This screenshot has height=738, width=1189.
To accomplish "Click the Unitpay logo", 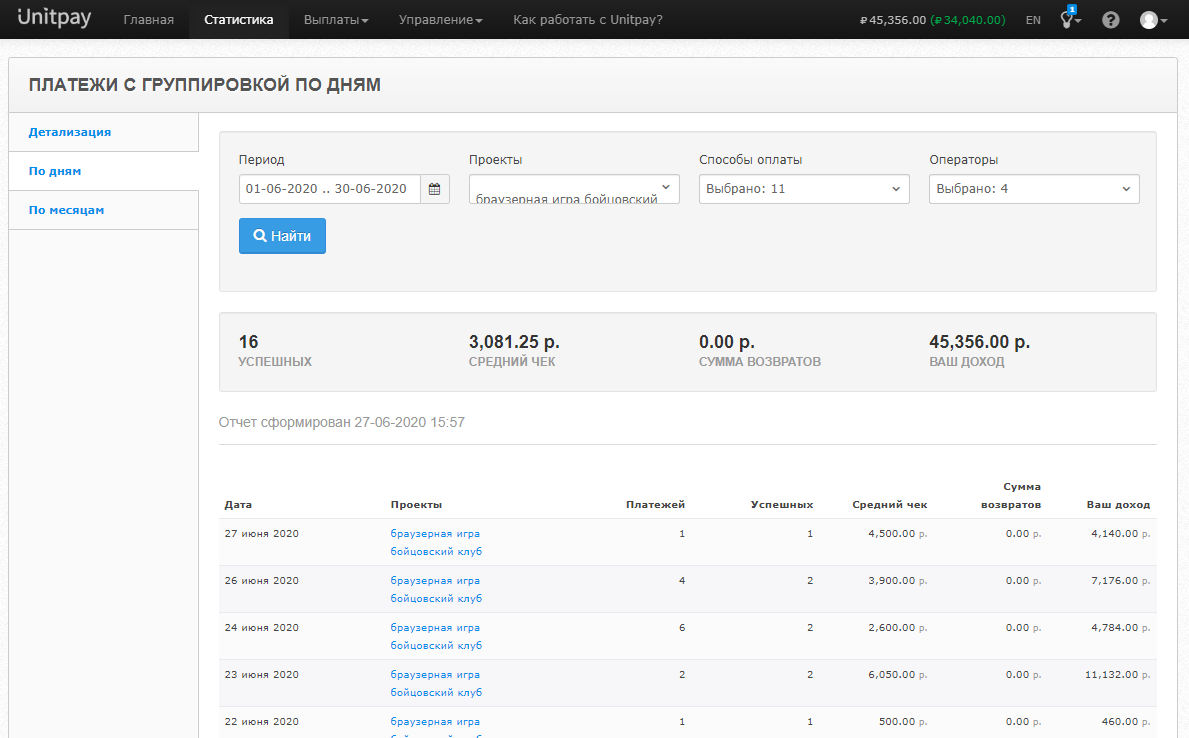I will pos(54,19).
